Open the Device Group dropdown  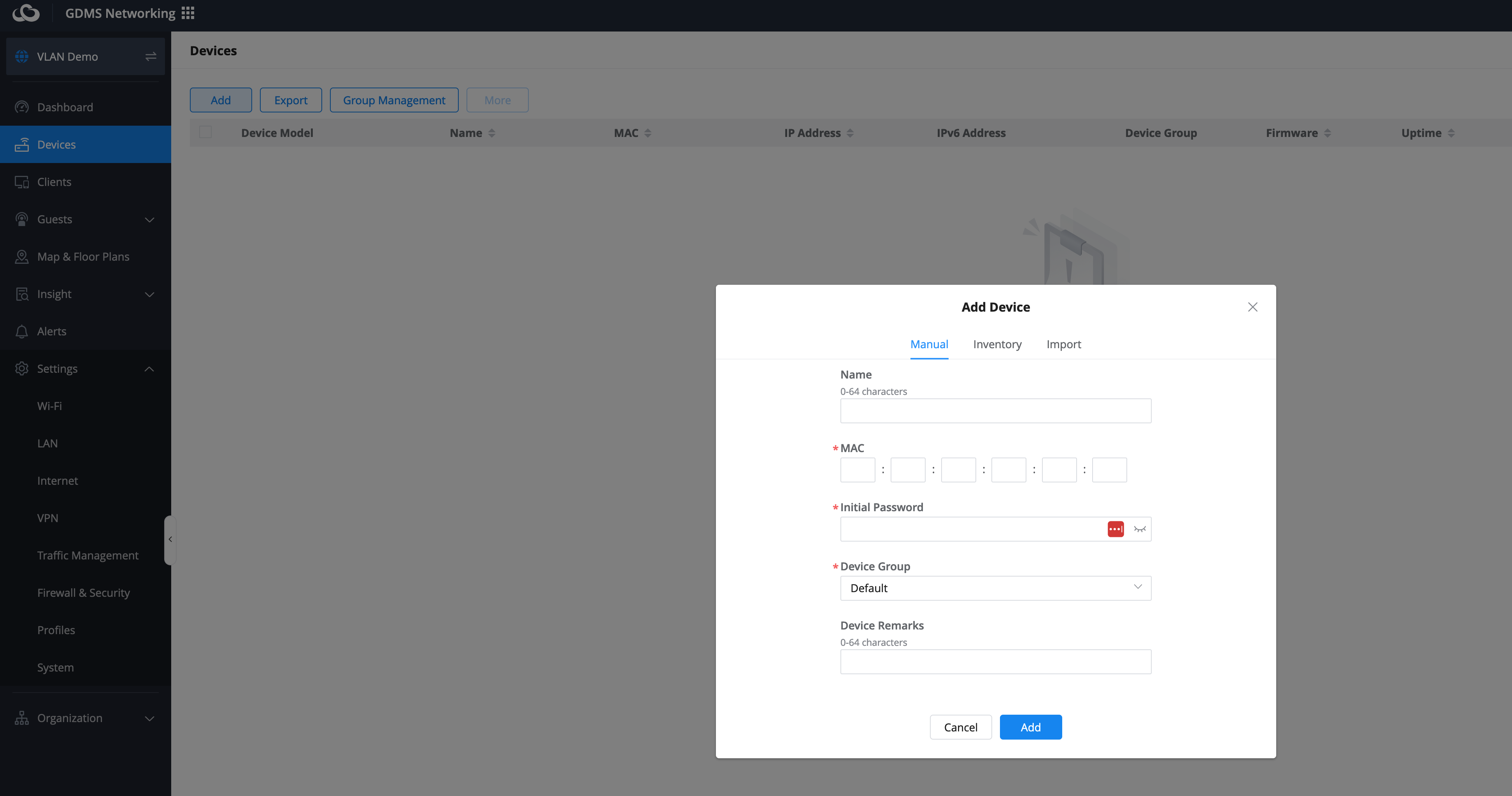(995, 587)
